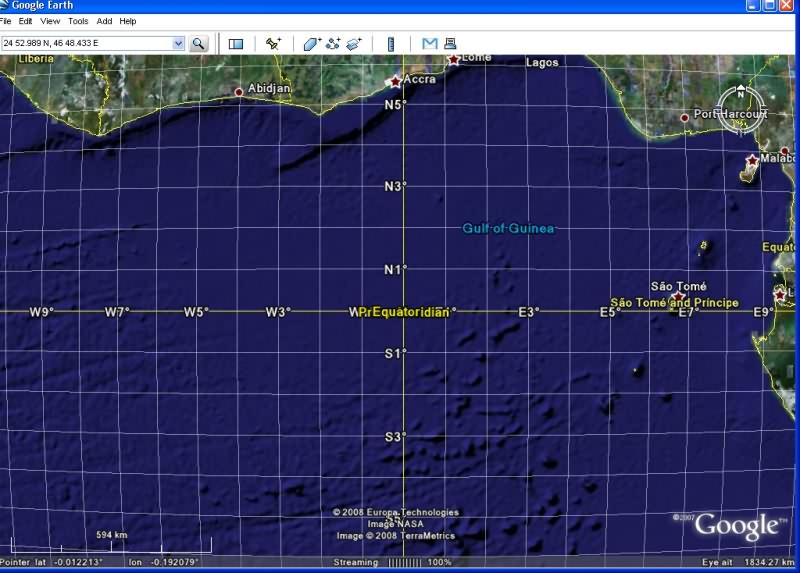Add a path with toolbar icon
800x573 pixels.
pos(333,44)
